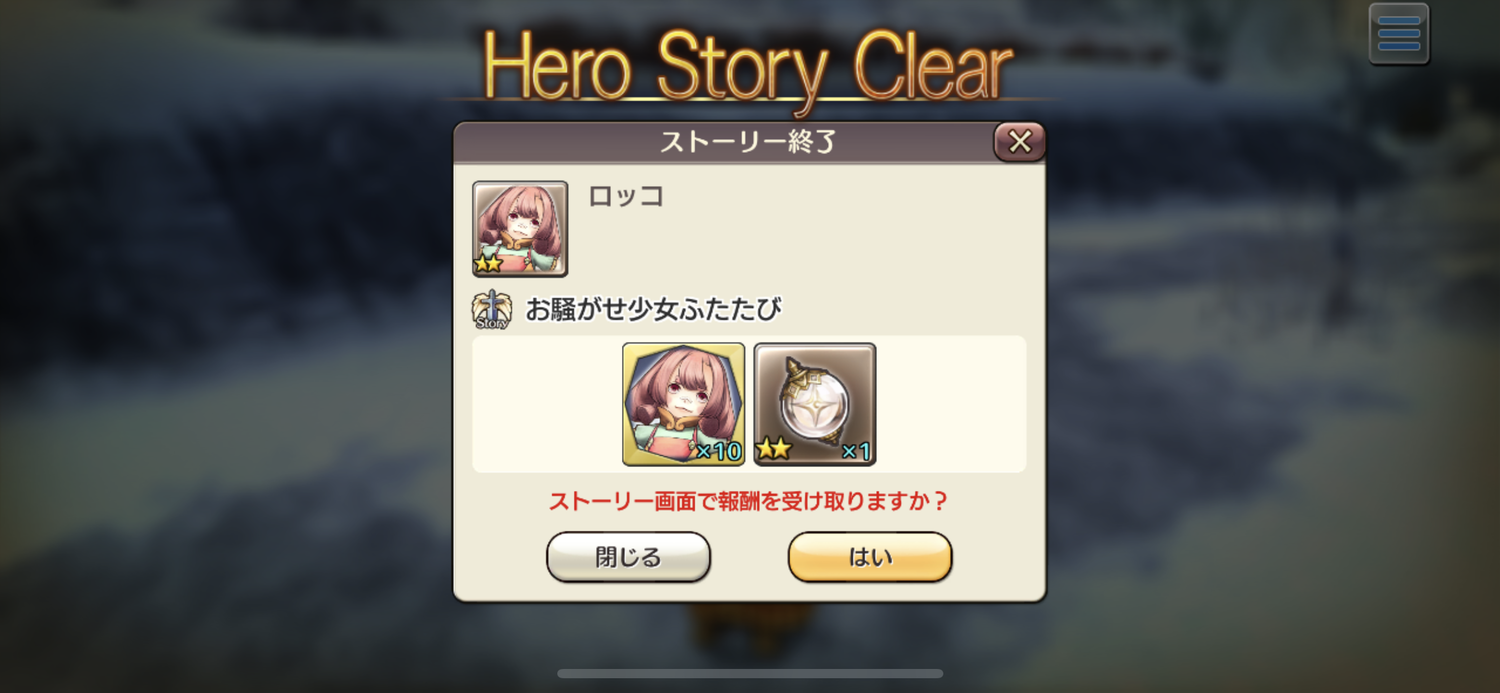1500x693 pixels.
Task: Select the white orb reward item
Action: [815, 404]
